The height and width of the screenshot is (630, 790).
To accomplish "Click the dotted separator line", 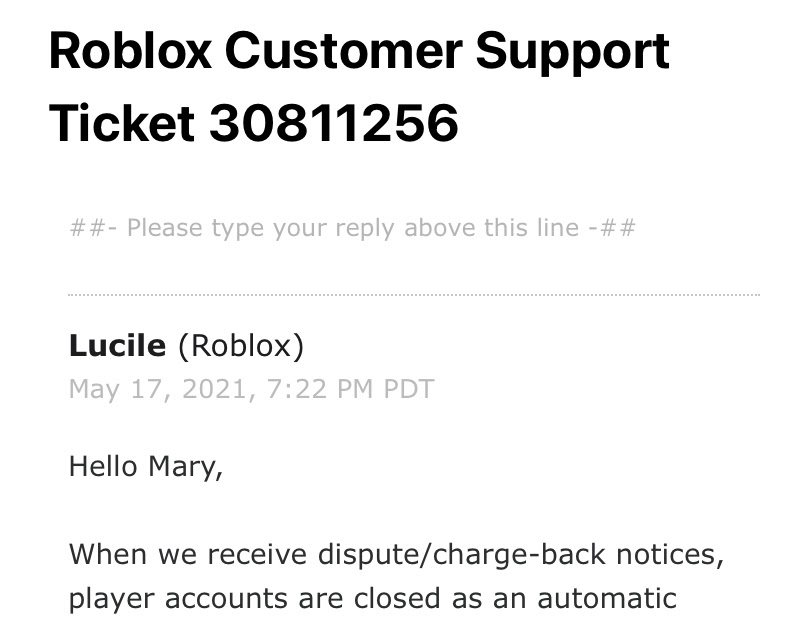I will pos(414,295).
